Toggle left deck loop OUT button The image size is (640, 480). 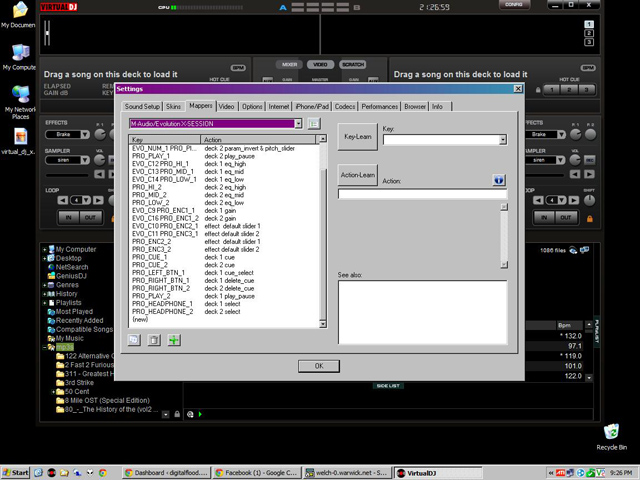tap(90, 218)
